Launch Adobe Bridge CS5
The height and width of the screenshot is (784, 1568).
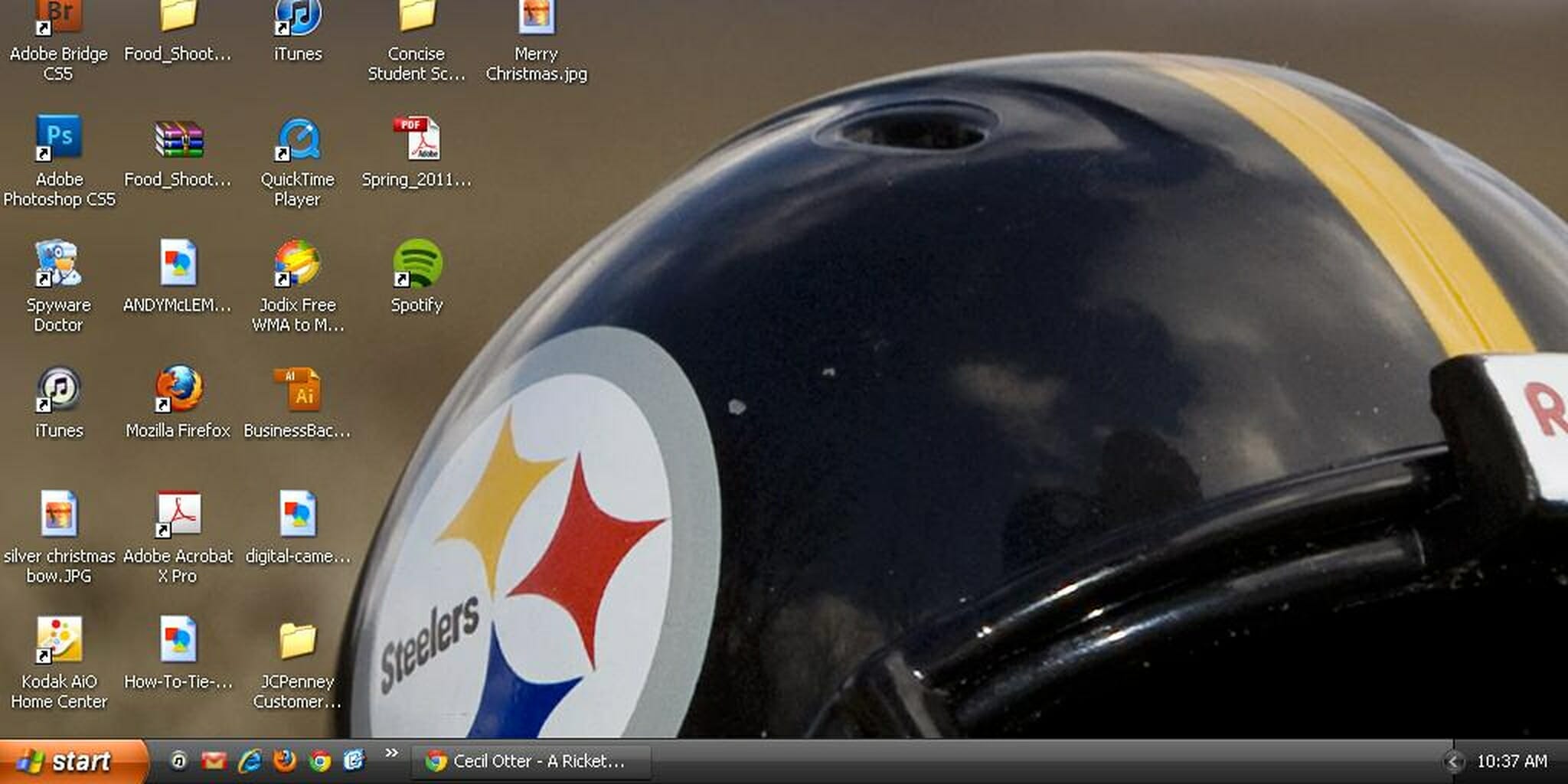[x=57, y=15]
